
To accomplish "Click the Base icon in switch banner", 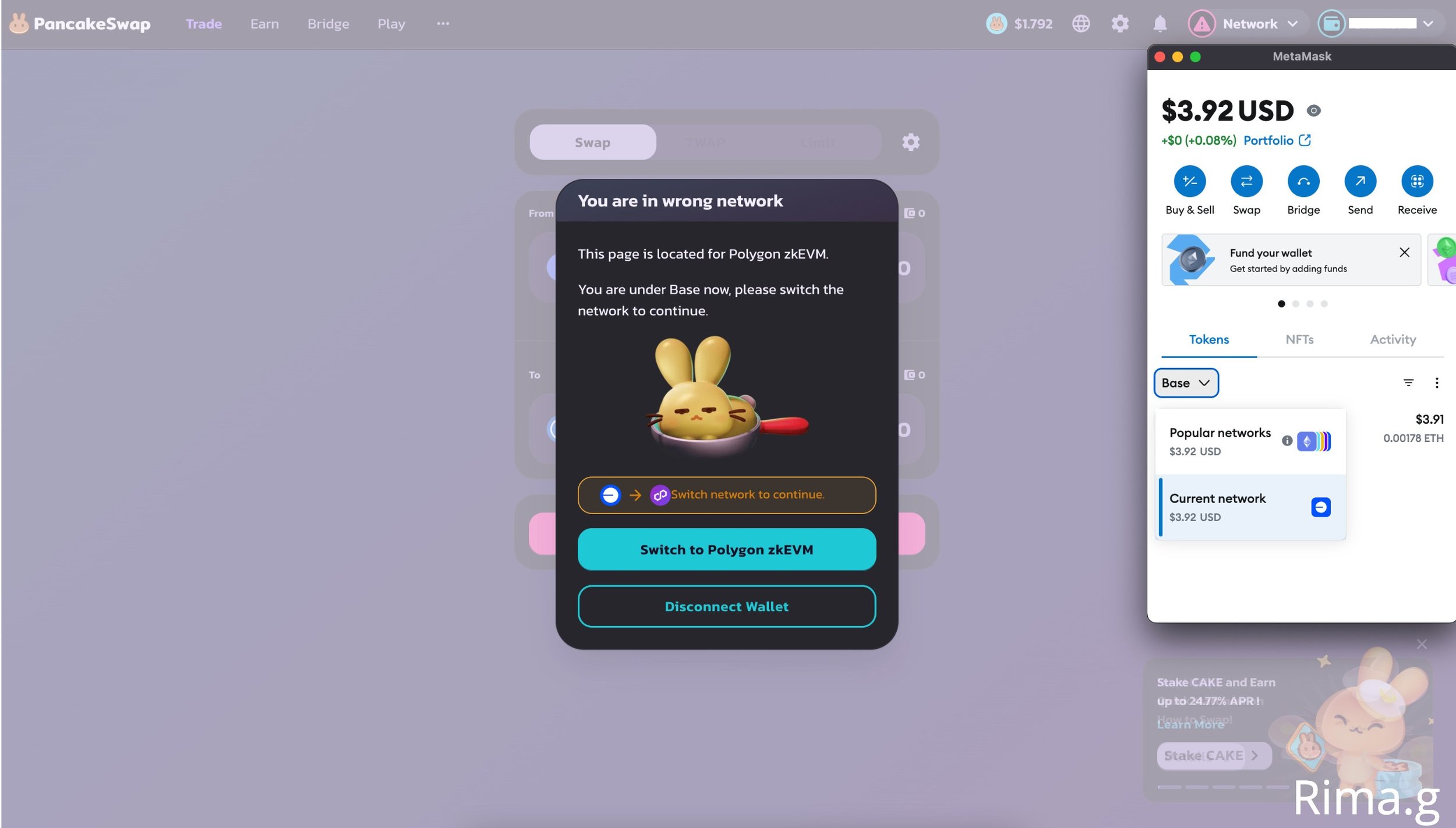I will (610, 495).
